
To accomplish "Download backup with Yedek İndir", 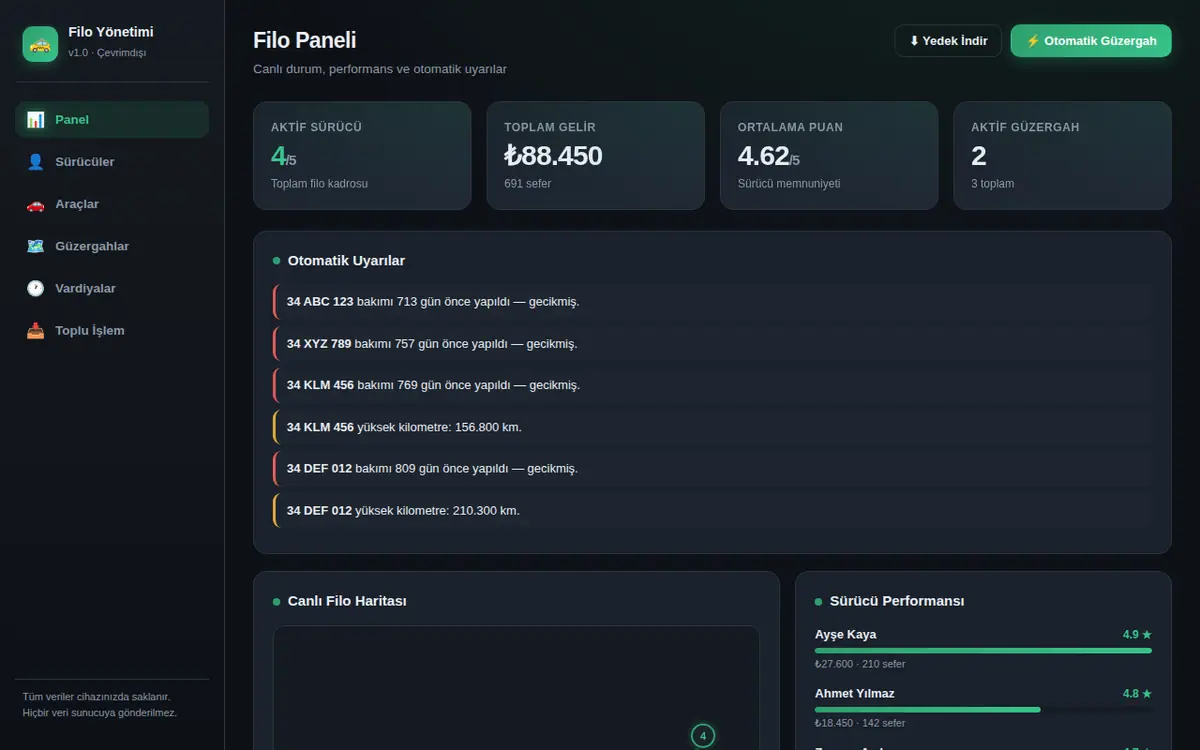I will pyautogui.click(x=948, y=41).
